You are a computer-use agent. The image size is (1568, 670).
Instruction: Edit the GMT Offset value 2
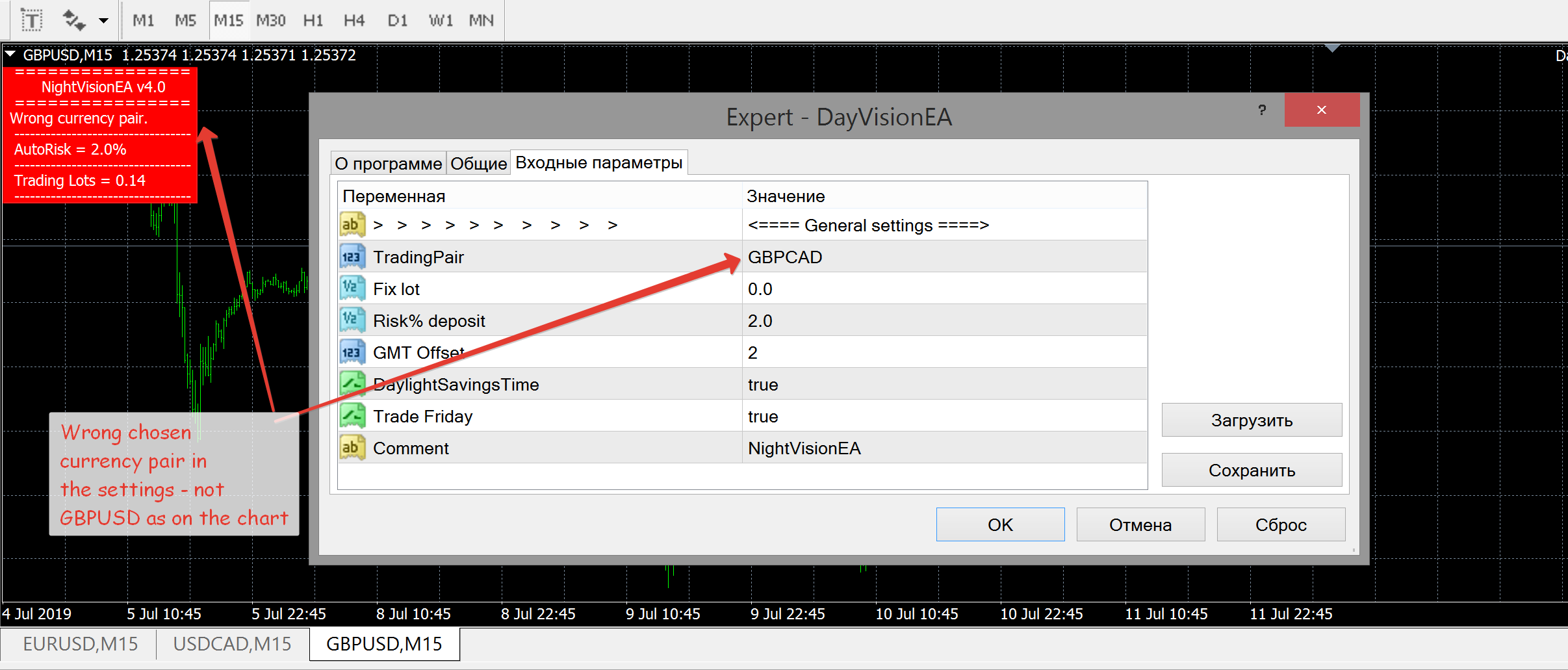[944, 352]
